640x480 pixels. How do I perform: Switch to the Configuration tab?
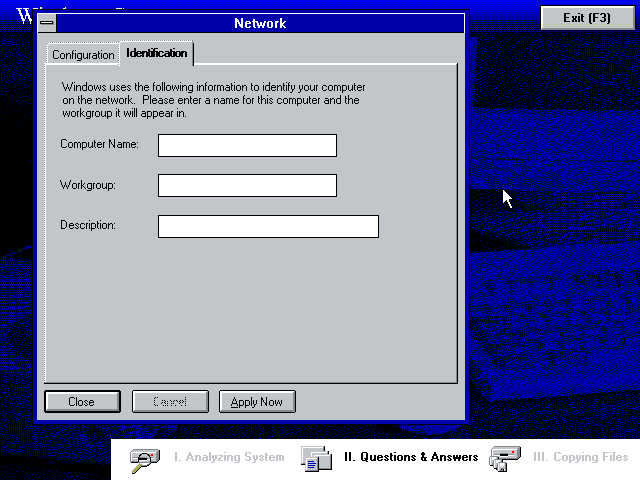(83, 55)
